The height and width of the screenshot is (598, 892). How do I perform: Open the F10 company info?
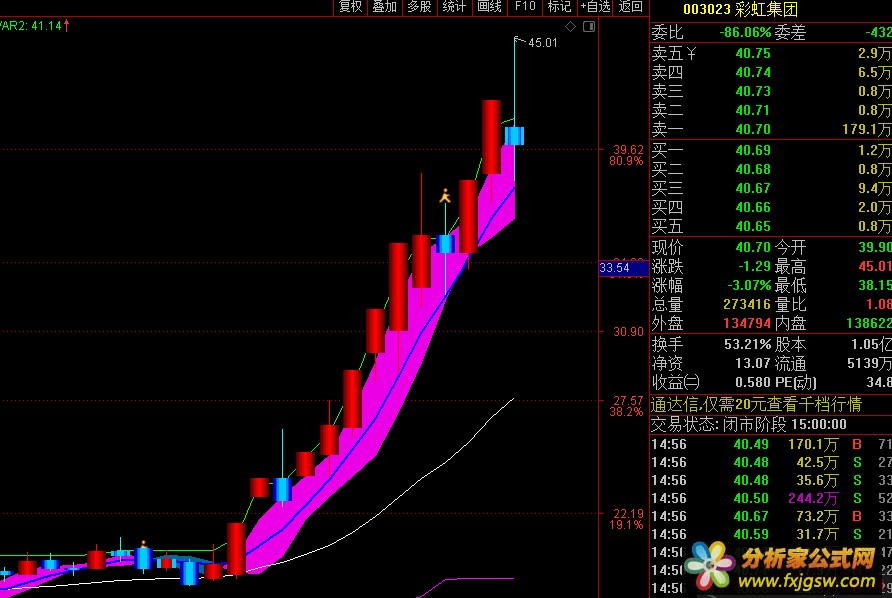(525, 7)
